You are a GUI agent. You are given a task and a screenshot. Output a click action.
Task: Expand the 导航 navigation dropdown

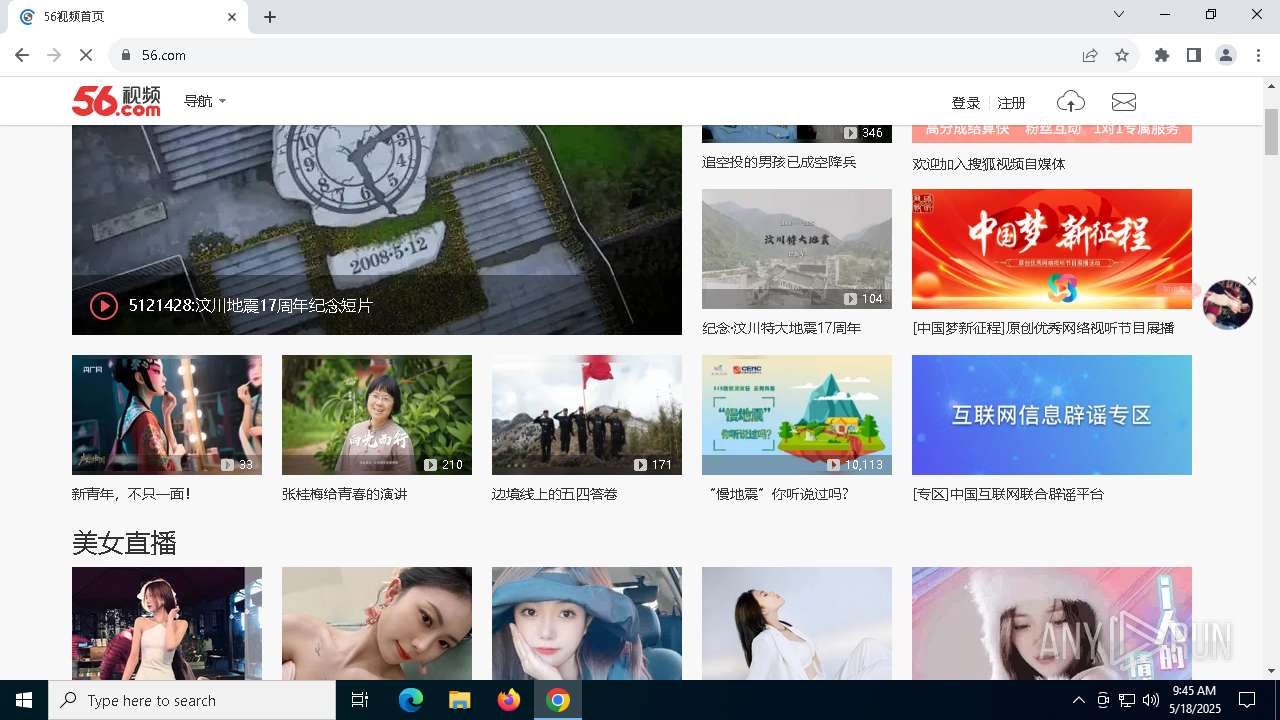(205, 101)
